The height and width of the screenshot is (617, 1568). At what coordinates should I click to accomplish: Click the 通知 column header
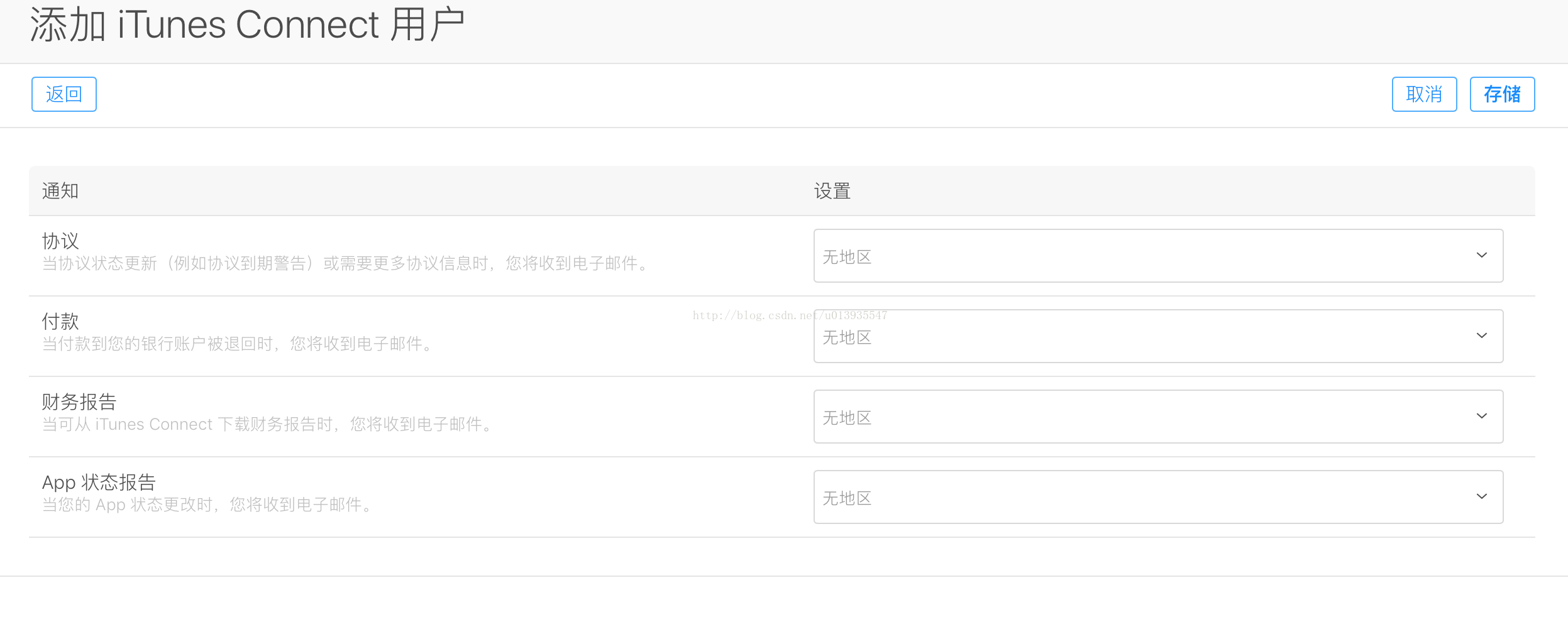click(60, 191)
